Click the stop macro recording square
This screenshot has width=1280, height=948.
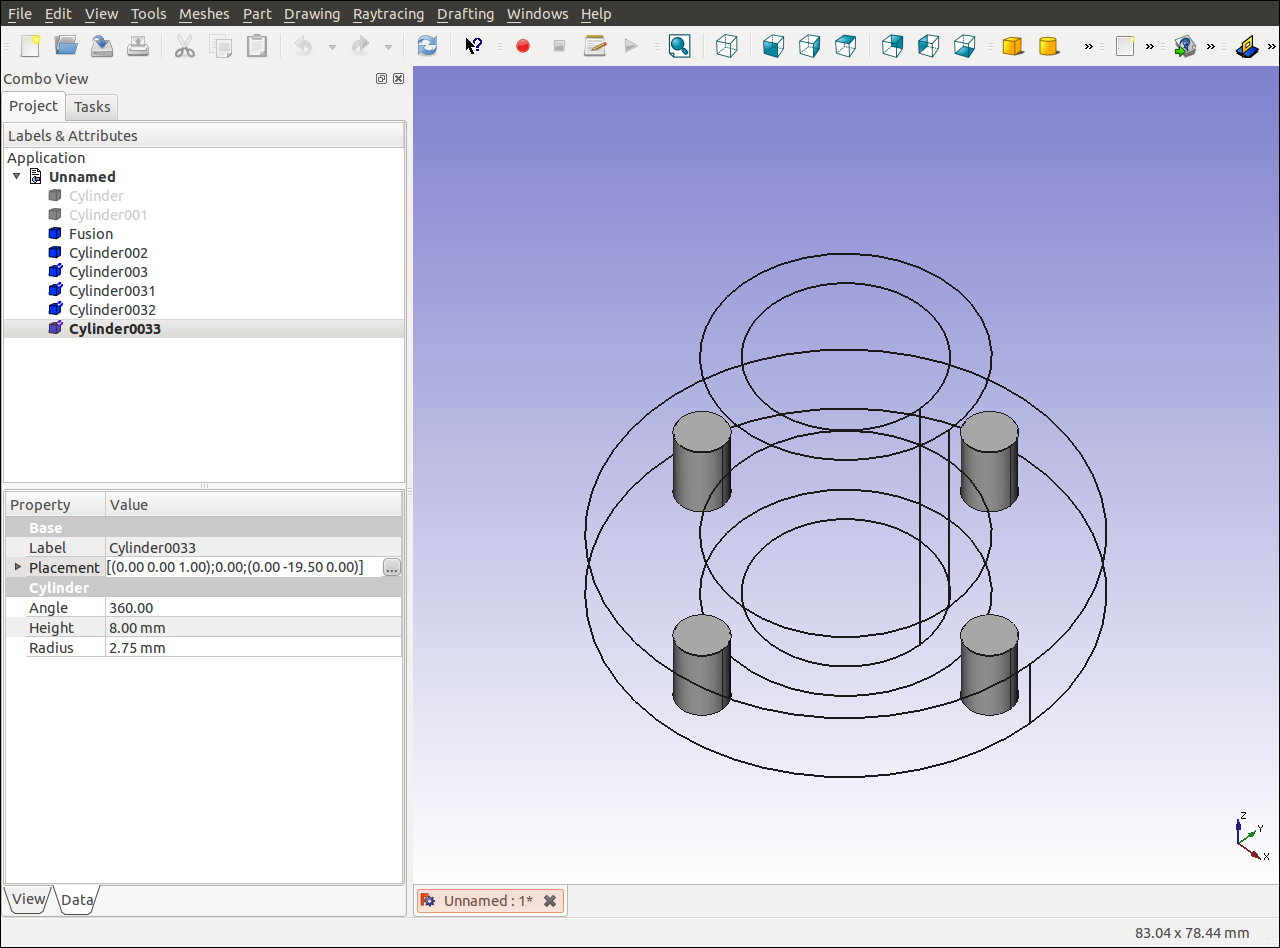pyautogui.click(x=559, y=46)
